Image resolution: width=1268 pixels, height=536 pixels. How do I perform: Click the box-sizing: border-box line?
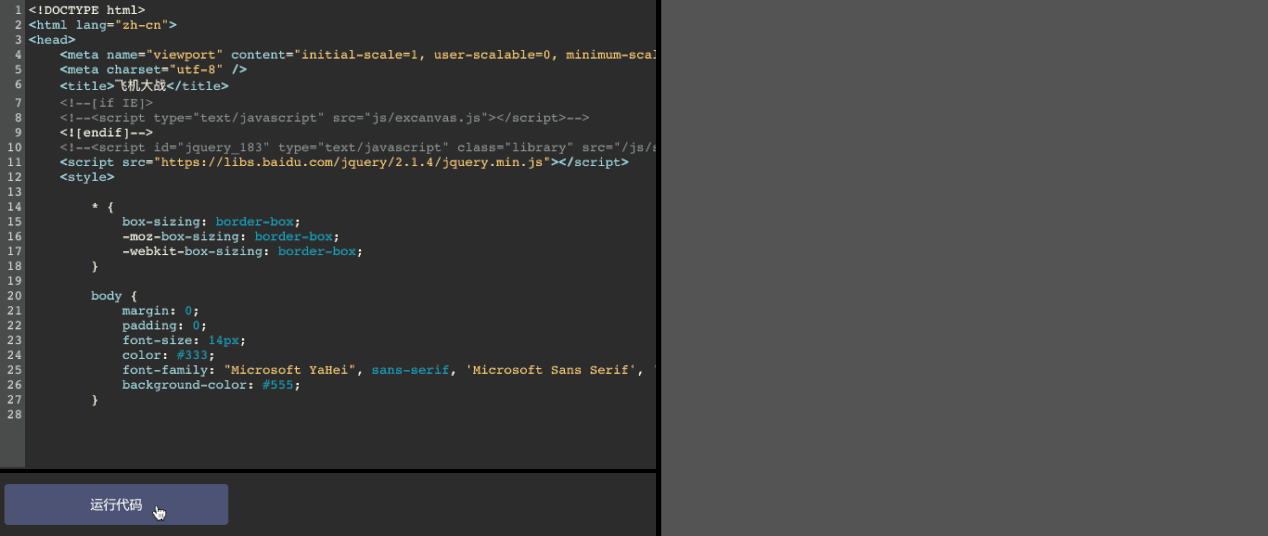click(x=211, y=222)
